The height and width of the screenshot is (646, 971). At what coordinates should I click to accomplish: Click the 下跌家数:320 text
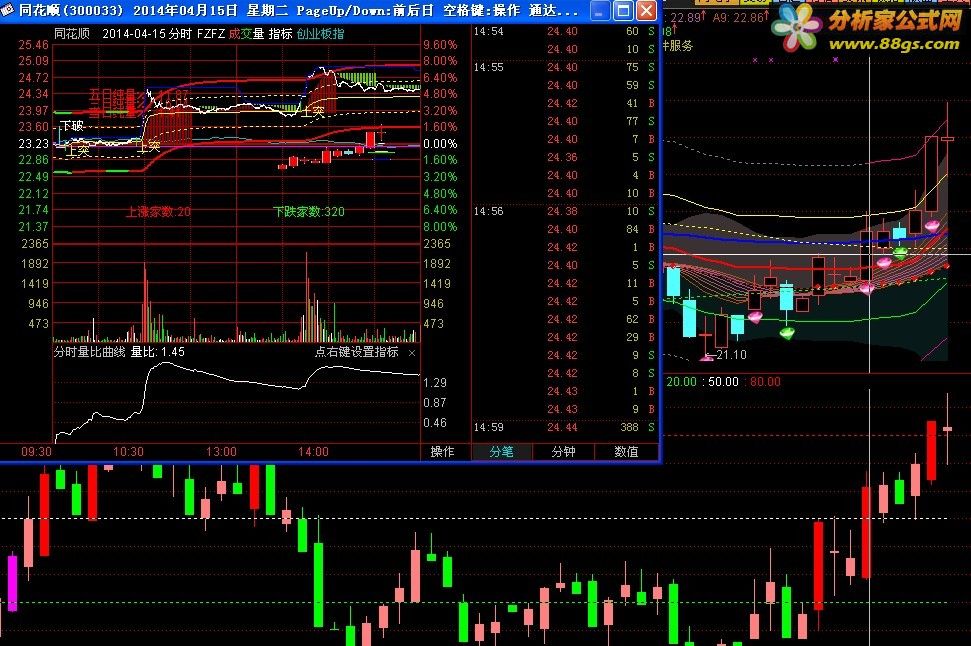click(x=308, y=211)
